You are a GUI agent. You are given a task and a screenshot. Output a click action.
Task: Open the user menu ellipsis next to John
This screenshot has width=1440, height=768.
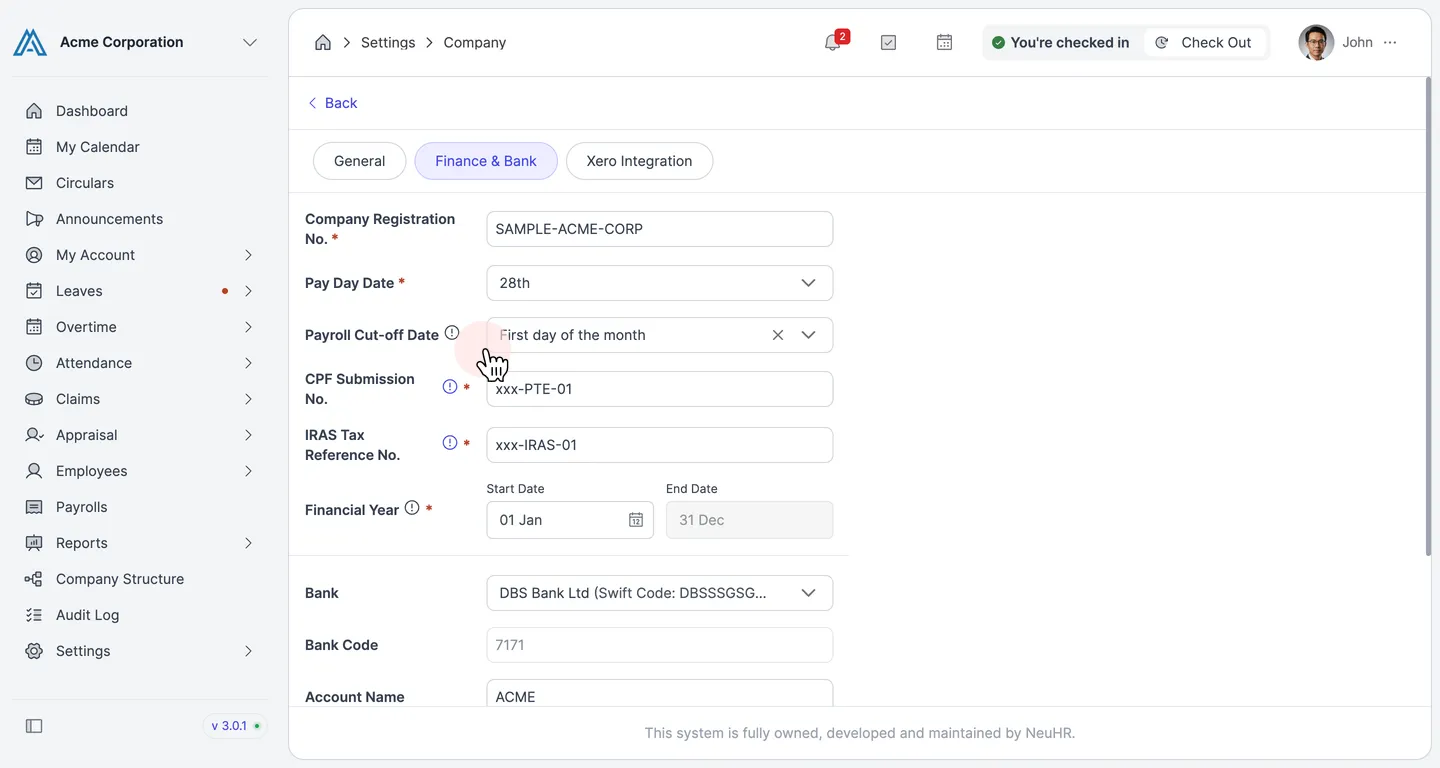pyautogui.click(x=1390, y=43)
